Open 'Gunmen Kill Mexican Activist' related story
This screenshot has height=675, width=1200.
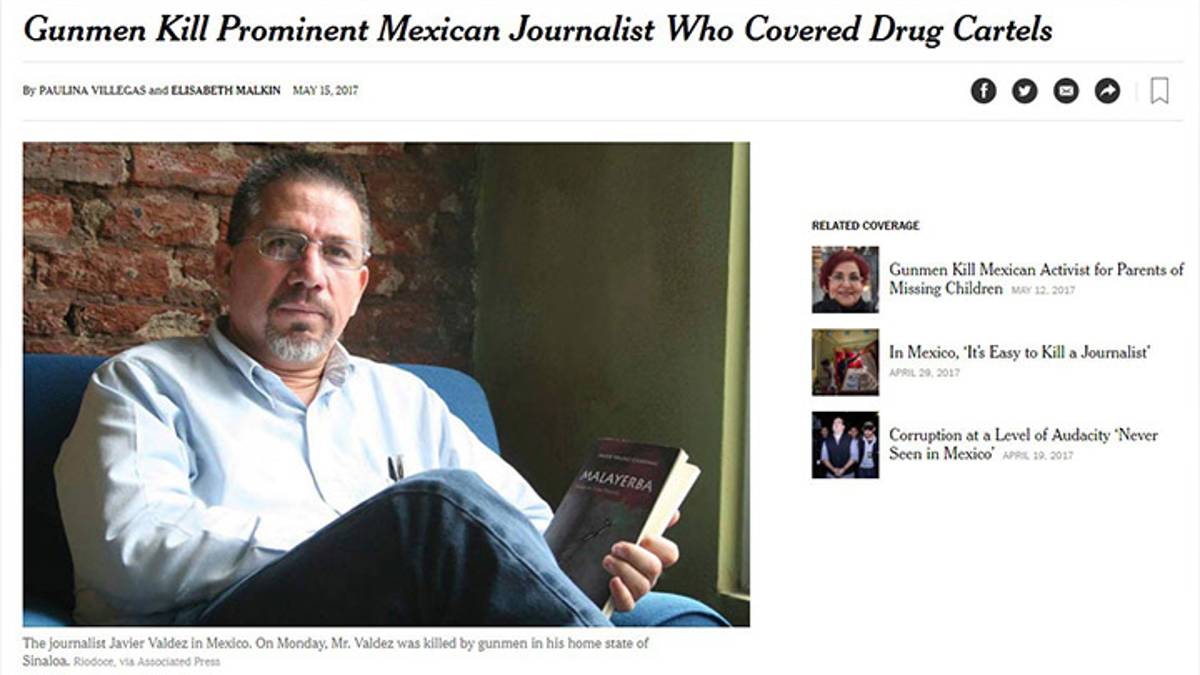pyautogui.click(x=1037, y=279)
